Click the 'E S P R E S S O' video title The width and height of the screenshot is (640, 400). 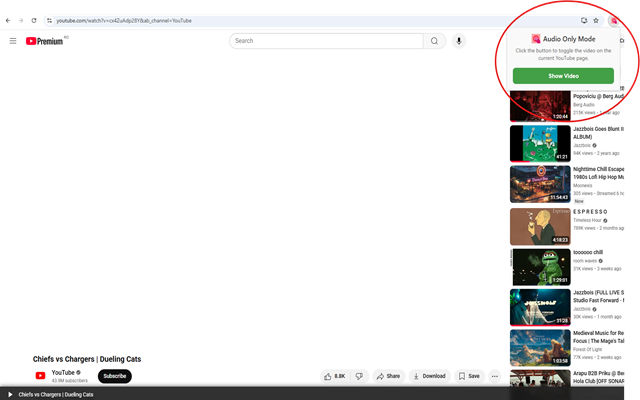pyautogui.click(x=590, y=211)
